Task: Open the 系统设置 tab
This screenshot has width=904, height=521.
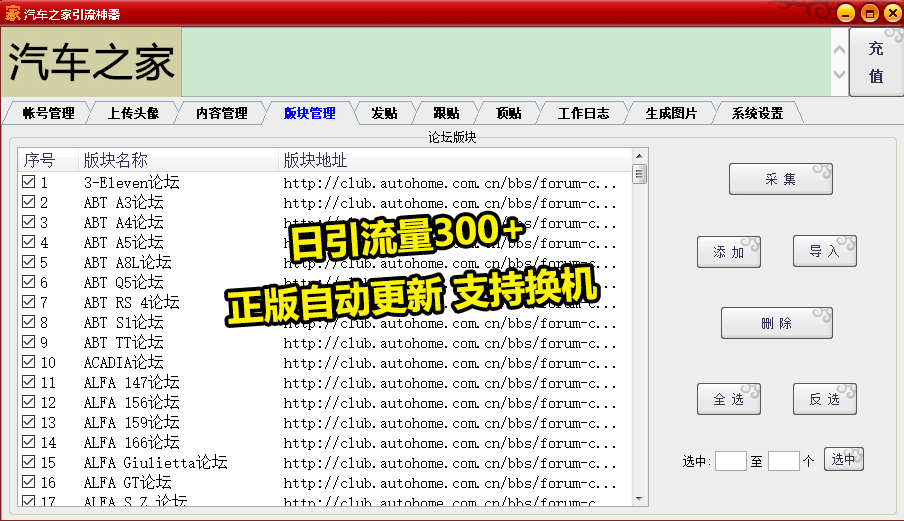Action: 758,113
